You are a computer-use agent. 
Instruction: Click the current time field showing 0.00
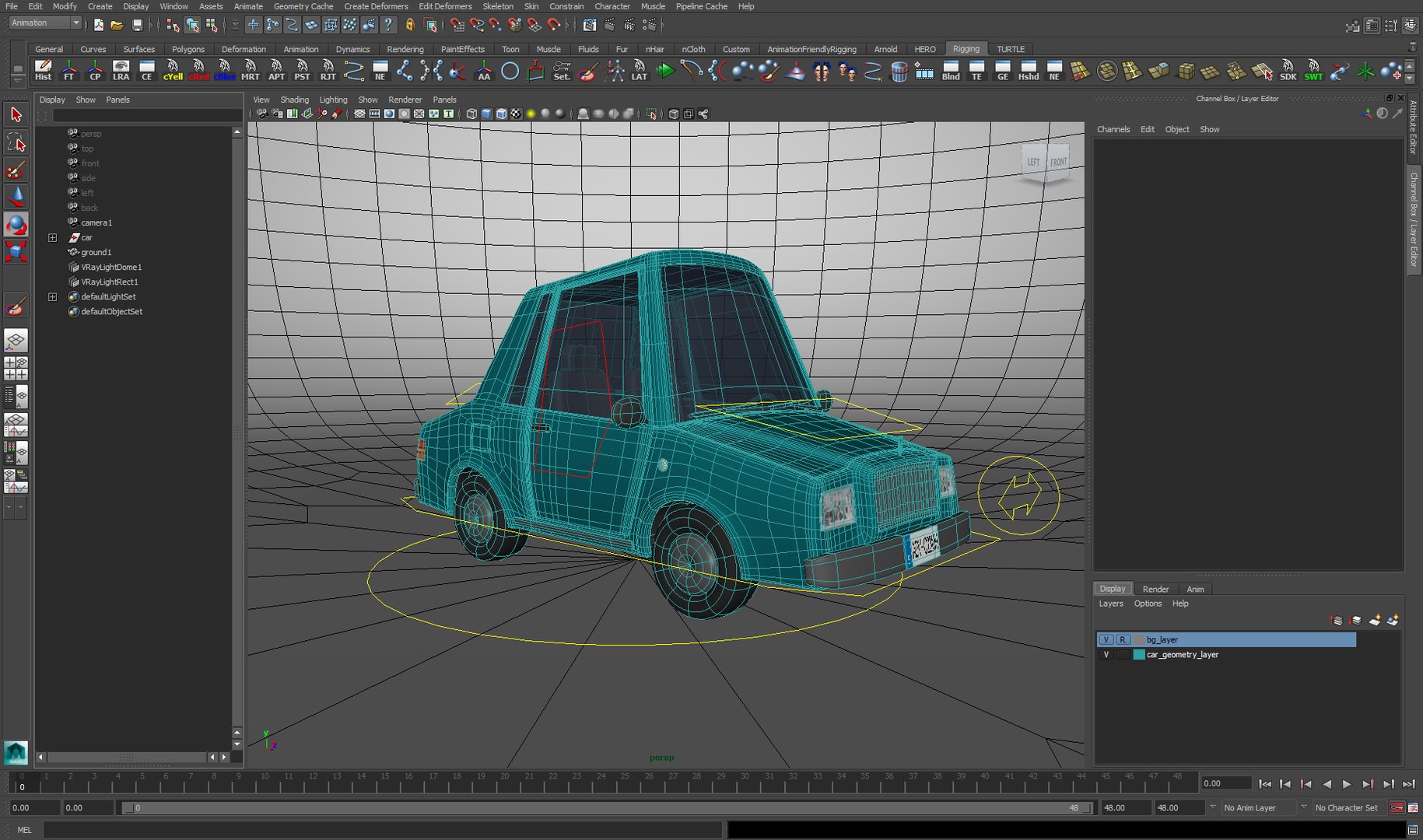point(1225,783)
